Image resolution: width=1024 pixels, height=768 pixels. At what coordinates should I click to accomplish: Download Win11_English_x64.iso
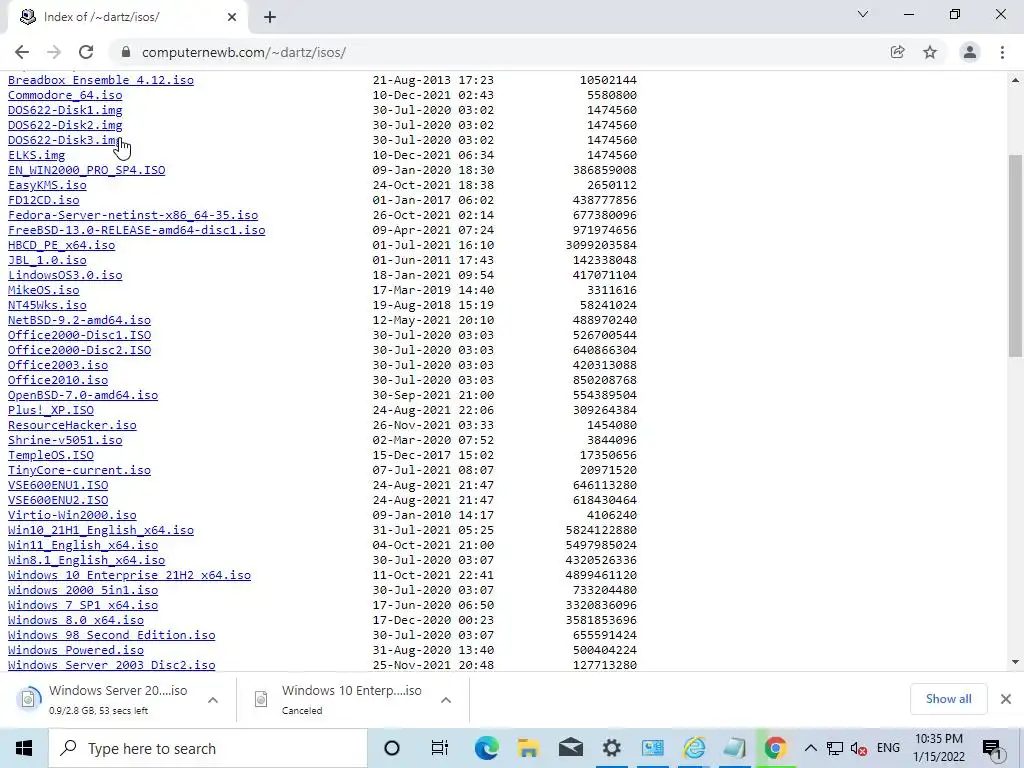pyautogui.click(x=83, y=545)
